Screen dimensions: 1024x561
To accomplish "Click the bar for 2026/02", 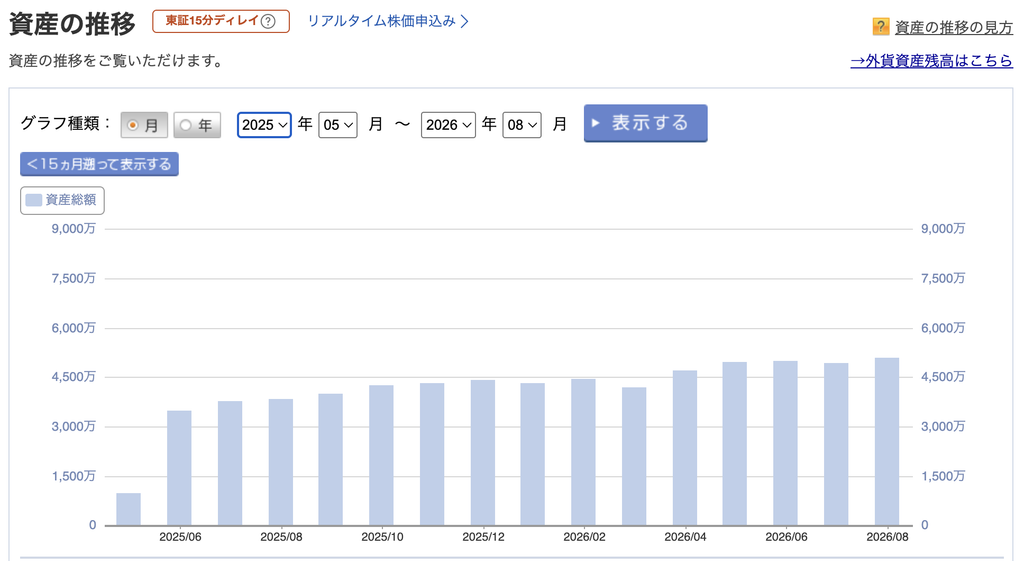I will pos(583,452).
